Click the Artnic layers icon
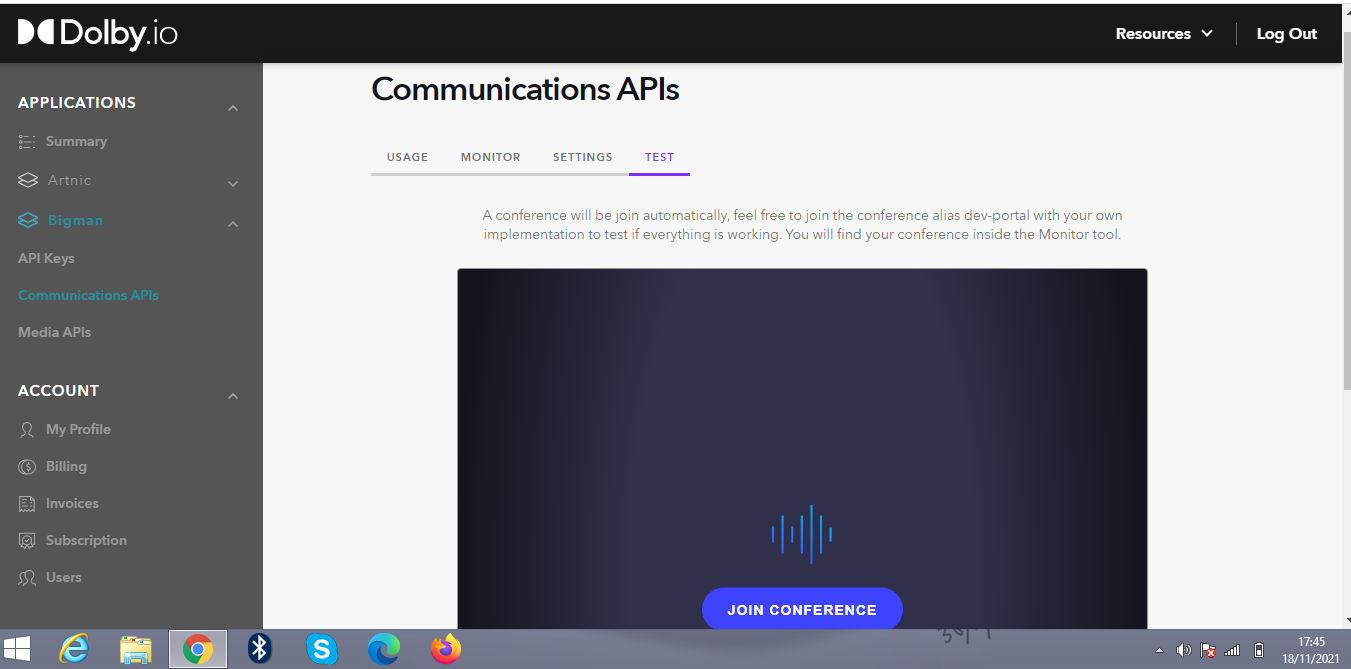 pos(28,181)
